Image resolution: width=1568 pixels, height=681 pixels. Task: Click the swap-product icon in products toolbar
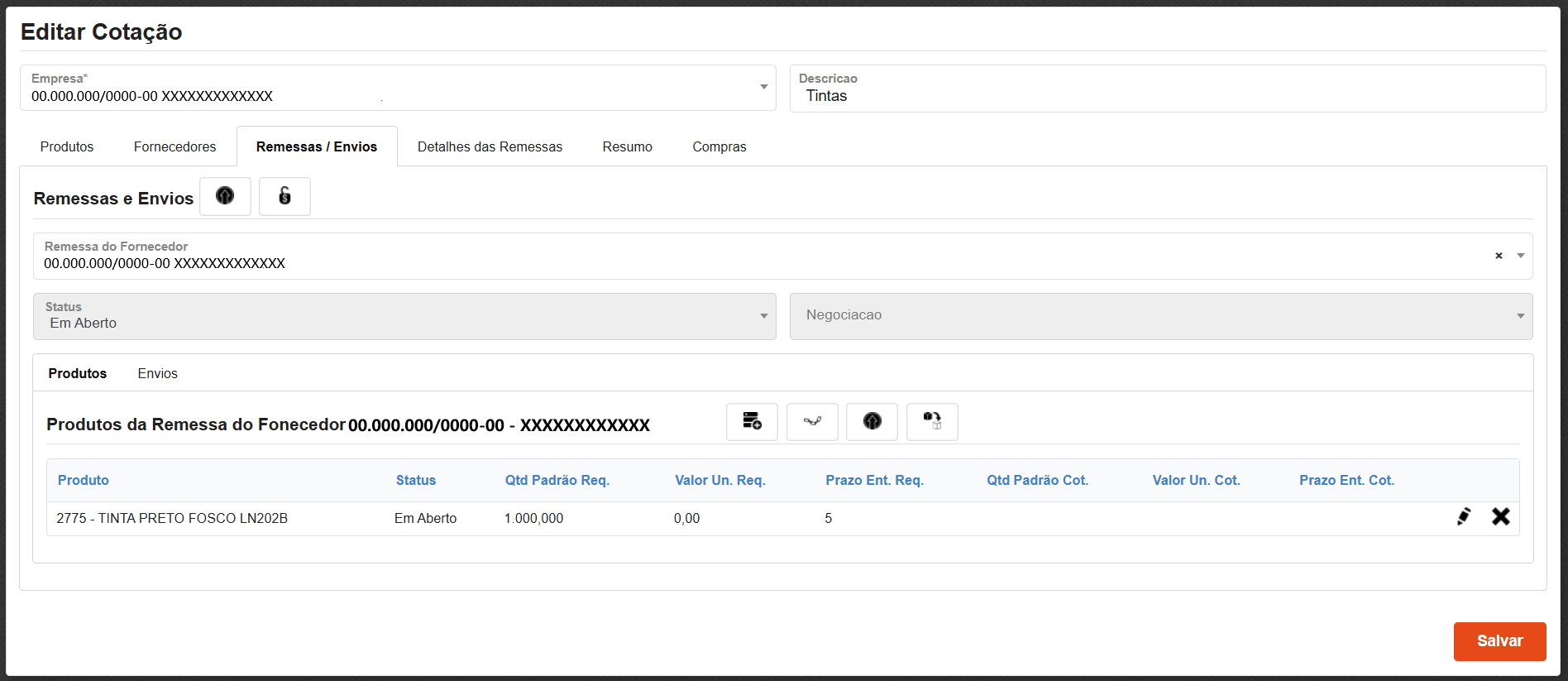click(932, 421)
